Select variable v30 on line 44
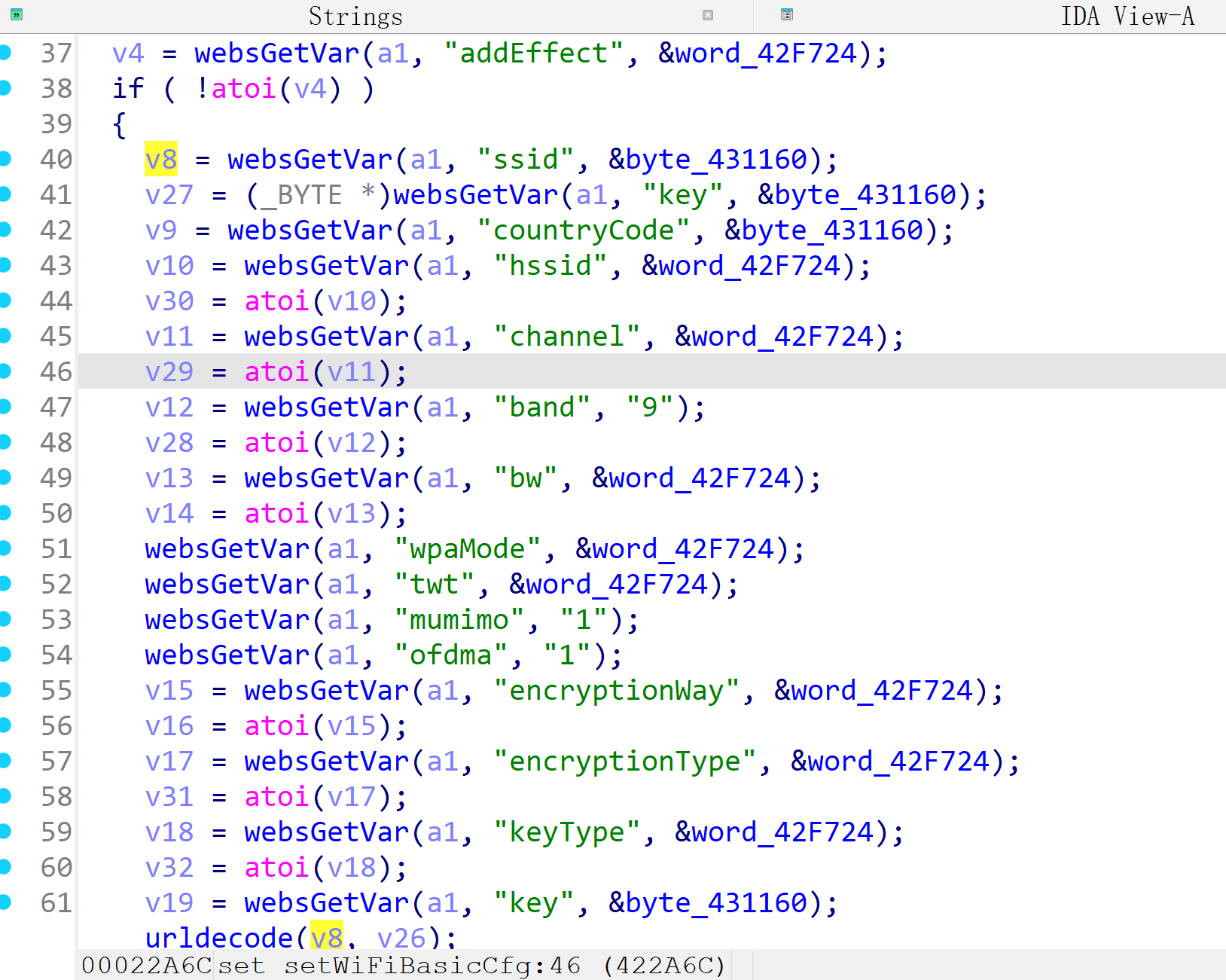The image size is (1226, 980). pos(169,301)
